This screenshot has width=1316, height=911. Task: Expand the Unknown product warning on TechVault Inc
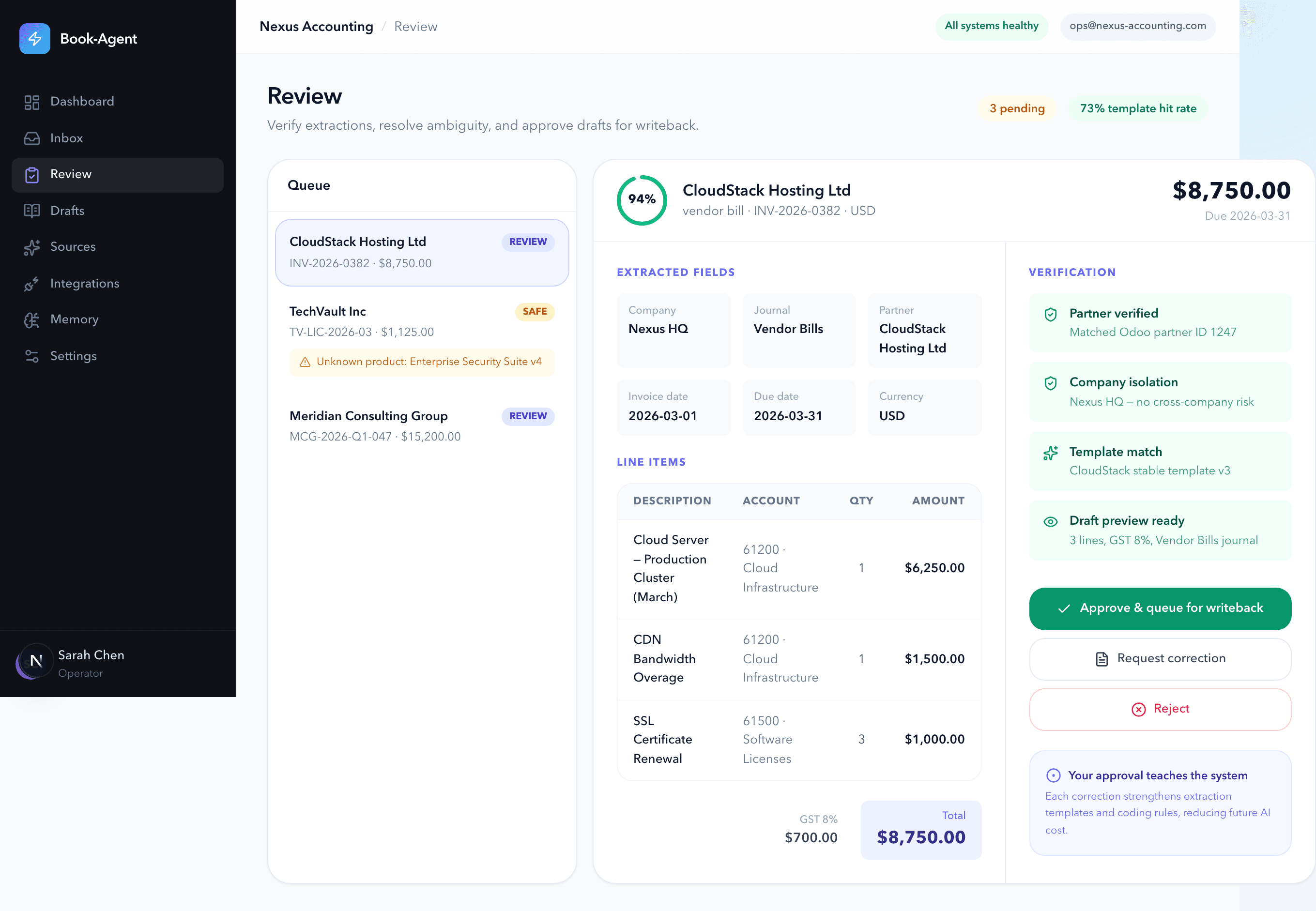pyautogui.click(x=421, y=361)
